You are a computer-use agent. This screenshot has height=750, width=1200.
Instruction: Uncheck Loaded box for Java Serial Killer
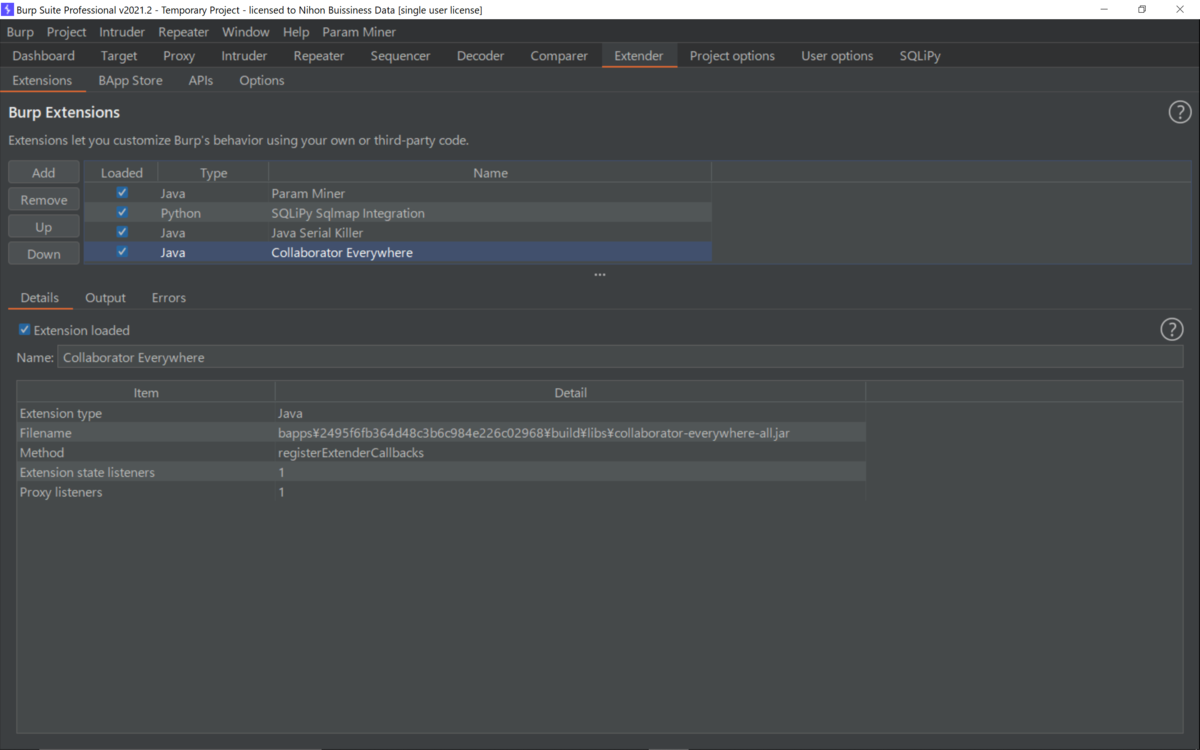122,232
